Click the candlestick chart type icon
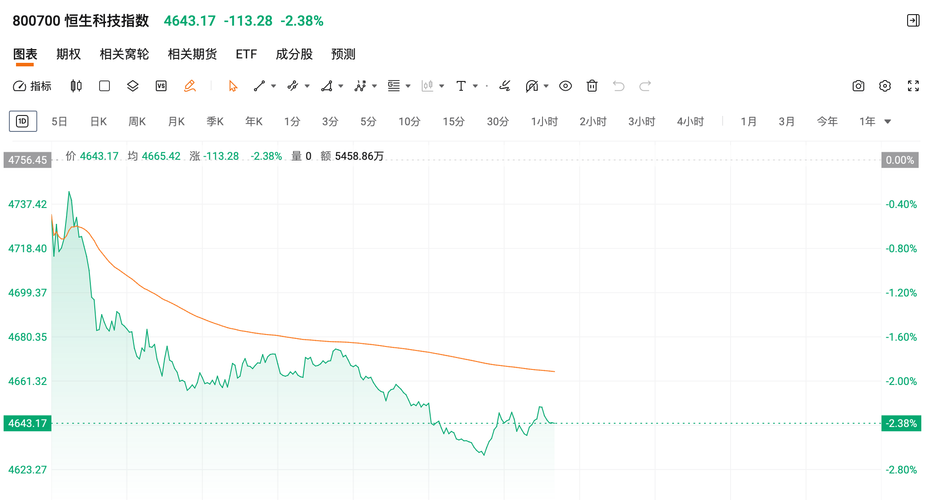This screenshot has width=932, height=500. 75,86
